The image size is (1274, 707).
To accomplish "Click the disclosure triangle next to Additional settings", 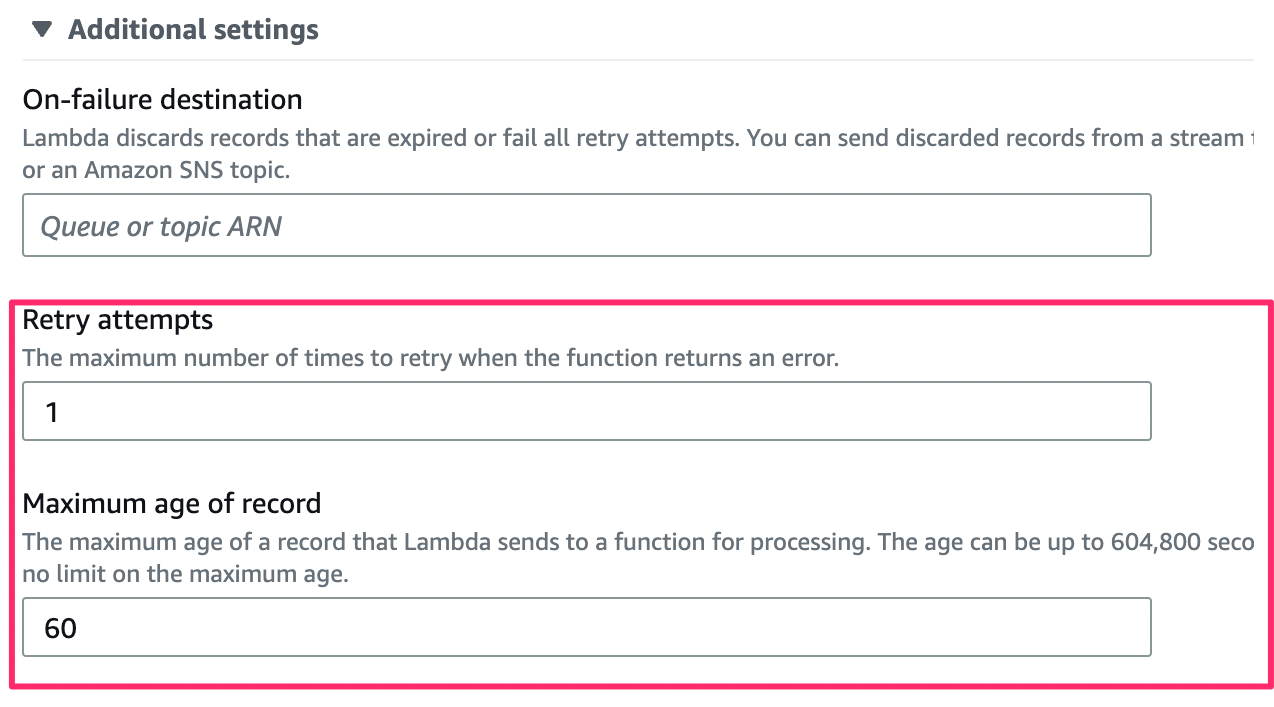I will point(41,29).
